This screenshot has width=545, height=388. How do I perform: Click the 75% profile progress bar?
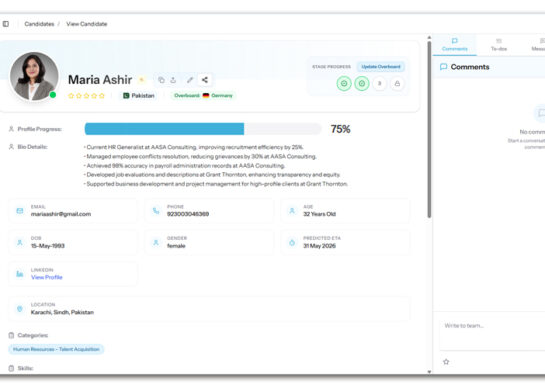[x=203, y=129]
